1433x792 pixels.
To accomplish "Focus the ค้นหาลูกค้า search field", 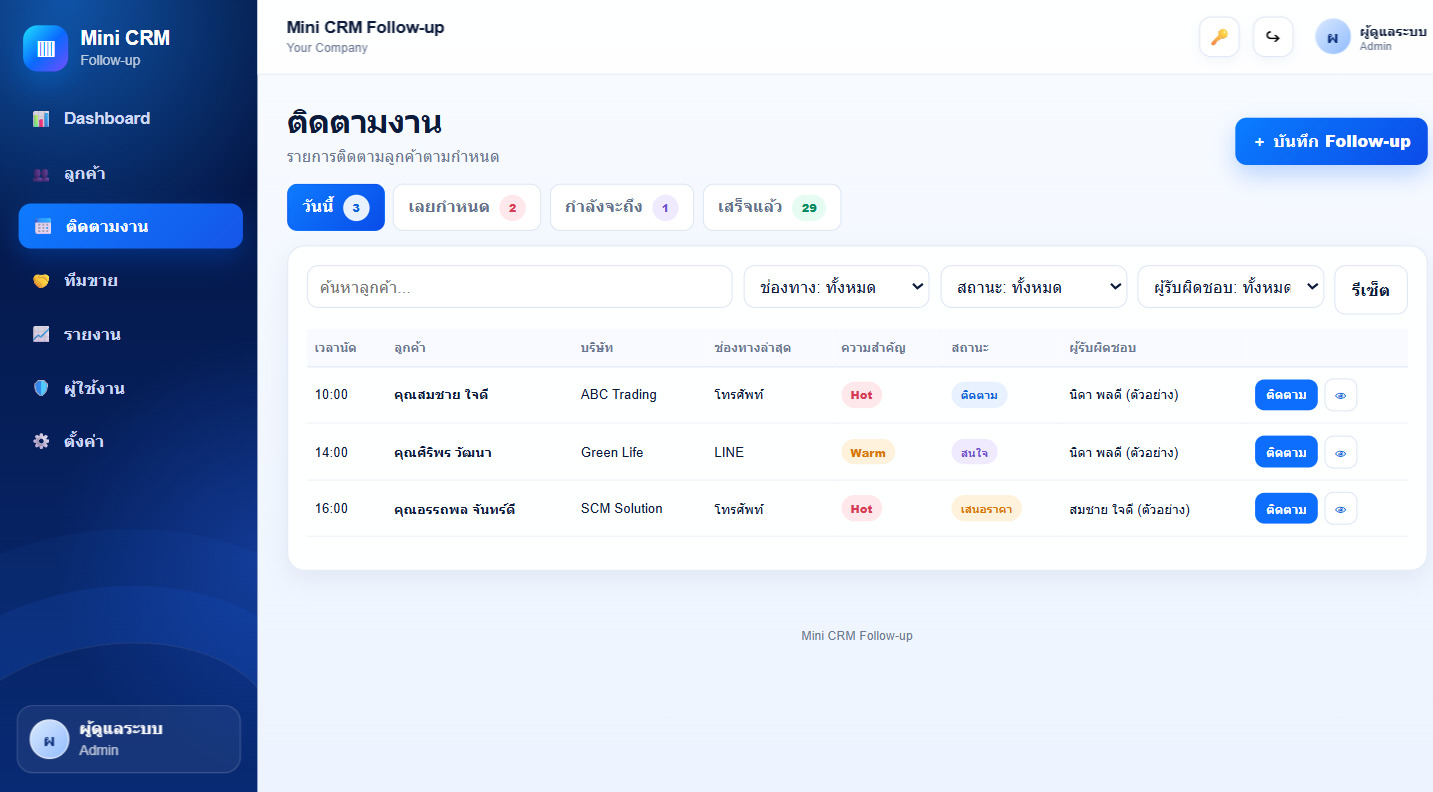I will click(520, 287).
